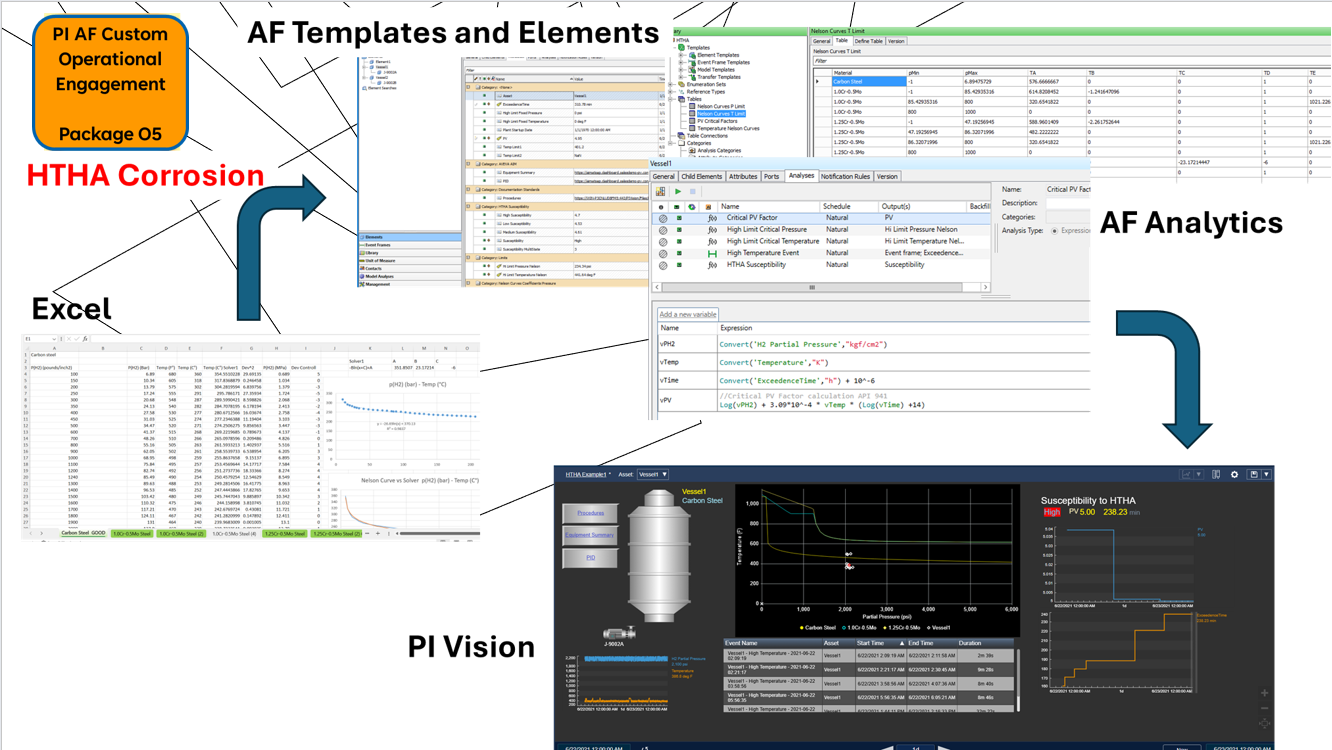Switch to the Define Table tab in Nelson Curves
This screenshot has height=750, width=1332.
[868, 41]
